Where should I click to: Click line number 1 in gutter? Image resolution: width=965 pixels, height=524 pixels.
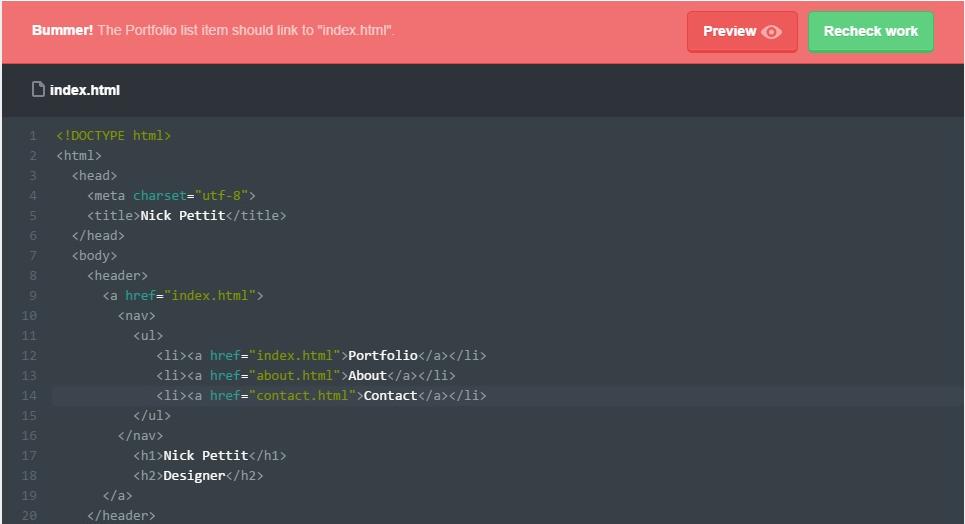tap(33, 136)
